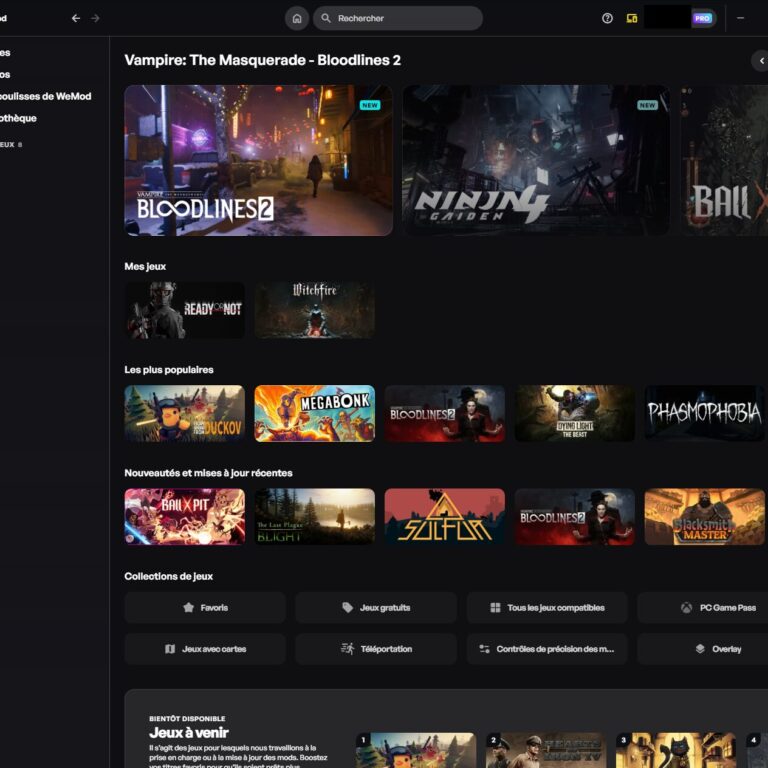
Task: Open the Jeux avec cartes collection
Action: [205, 649]
